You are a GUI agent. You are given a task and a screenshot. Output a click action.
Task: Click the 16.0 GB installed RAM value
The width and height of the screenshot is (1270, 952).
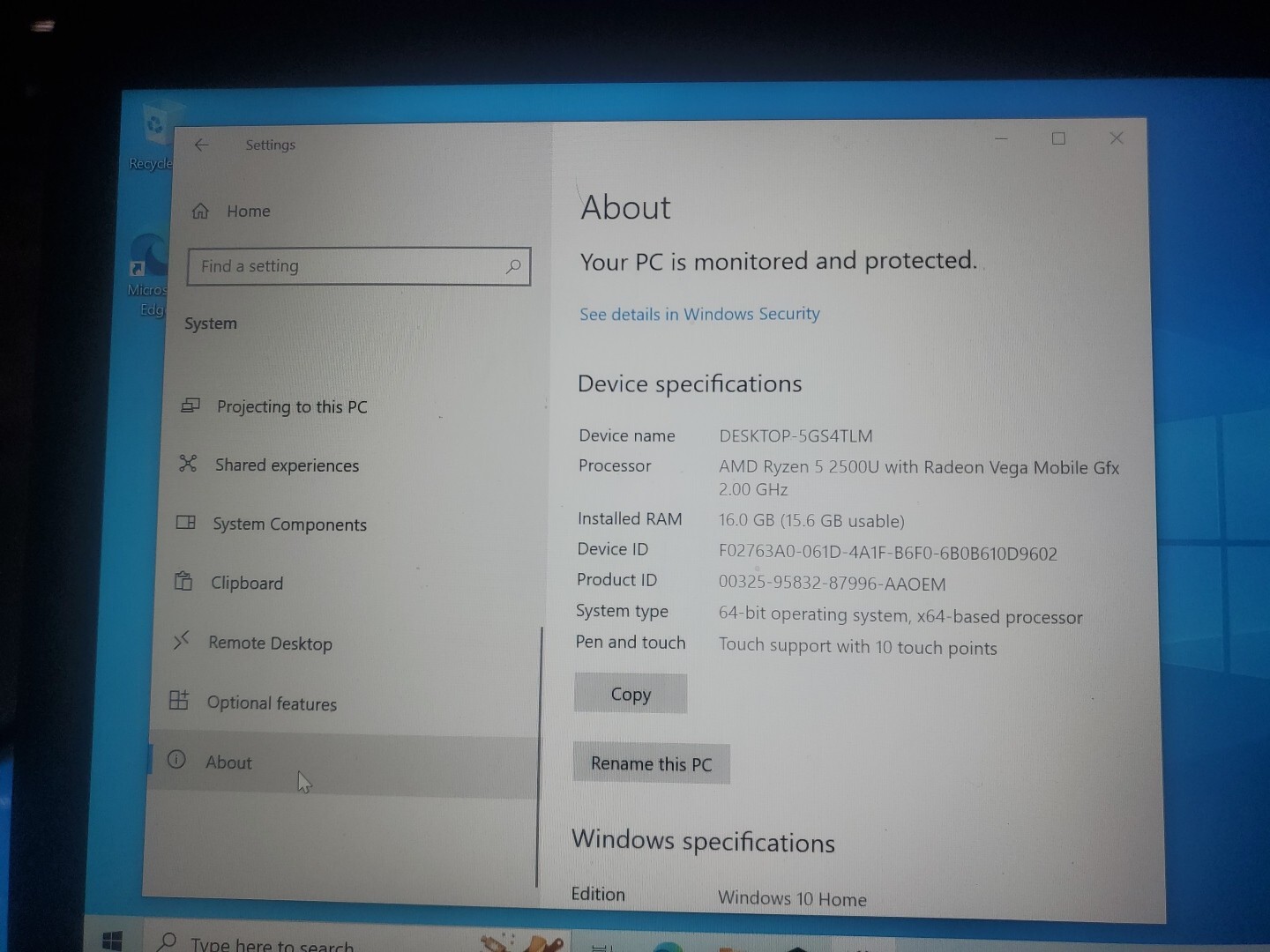coord(811,521)
